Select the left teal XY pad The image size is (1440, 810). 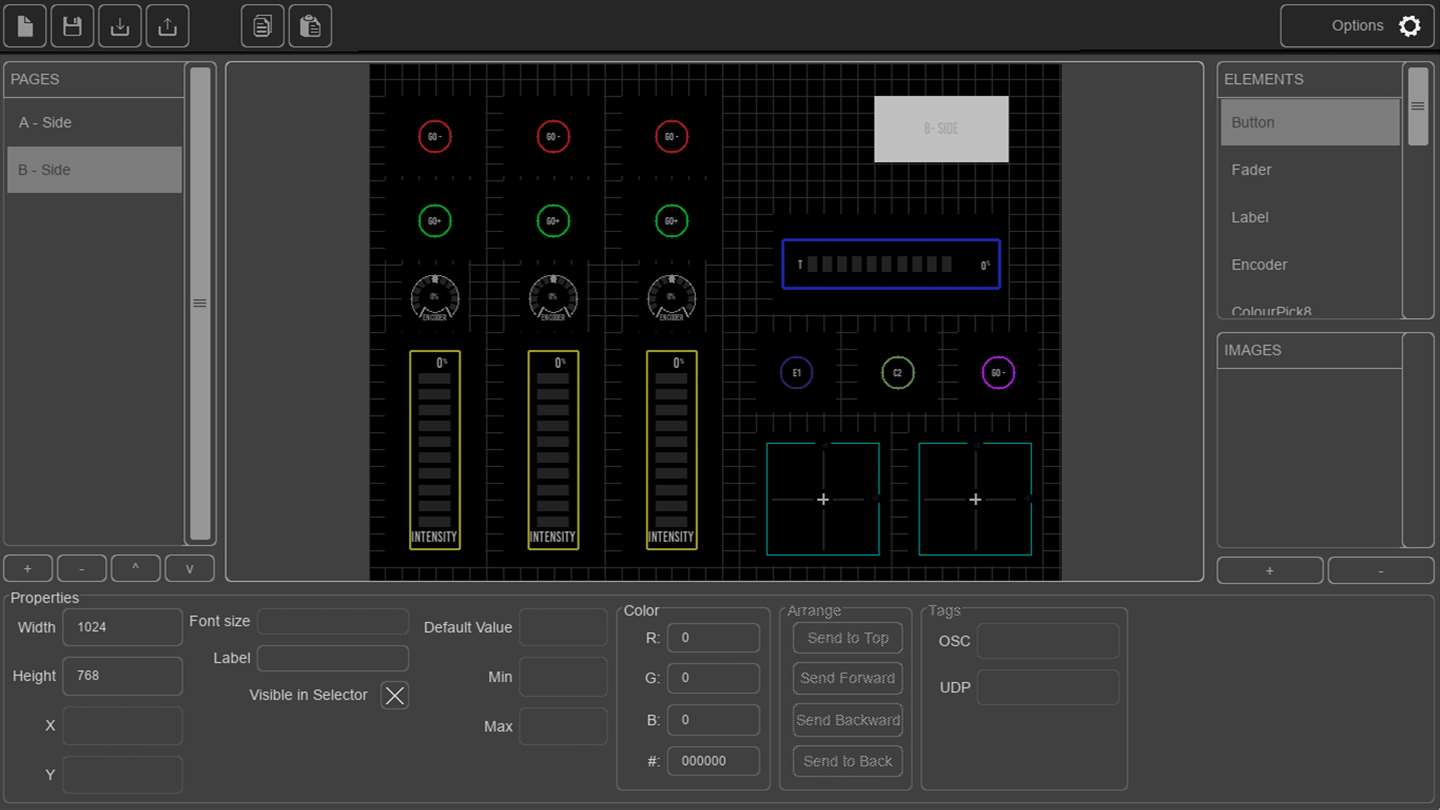(823, 499)
